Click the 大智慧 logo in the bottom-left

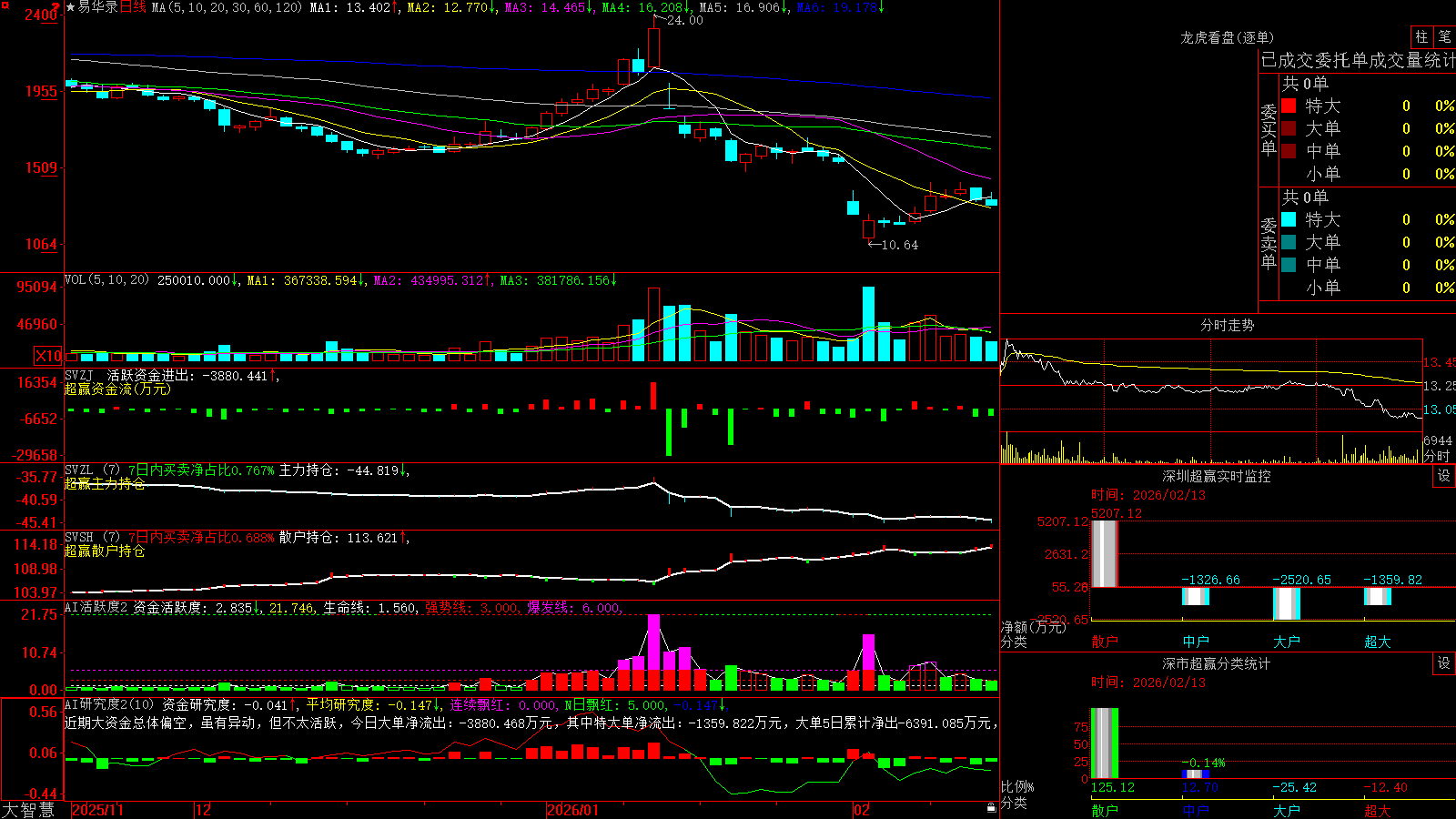[x=28, y=810]
